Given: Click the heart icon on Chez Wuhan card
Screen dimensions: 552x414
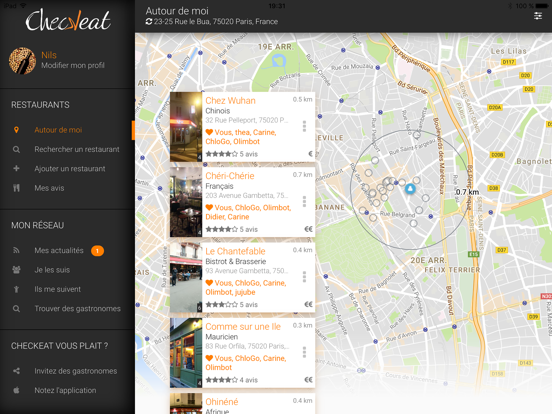Looking at the screenshot, I should pos(209,132).
